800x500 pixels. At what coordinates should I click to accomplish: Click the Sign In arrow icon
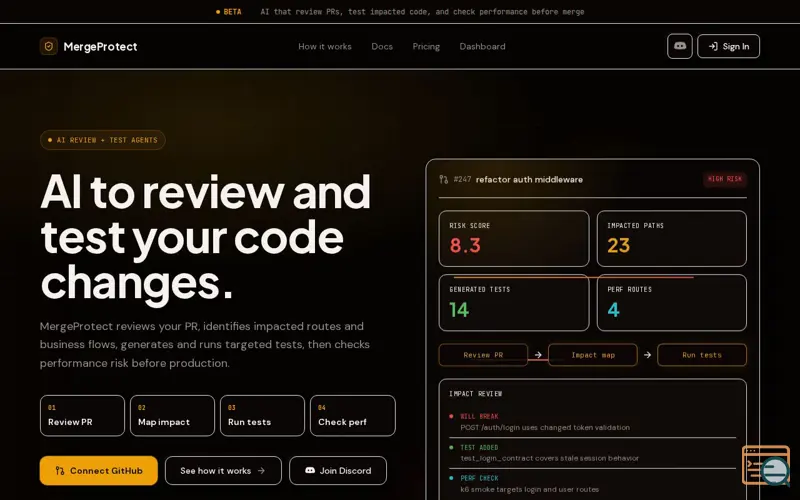pyautogui.click(x=713, y=46)
